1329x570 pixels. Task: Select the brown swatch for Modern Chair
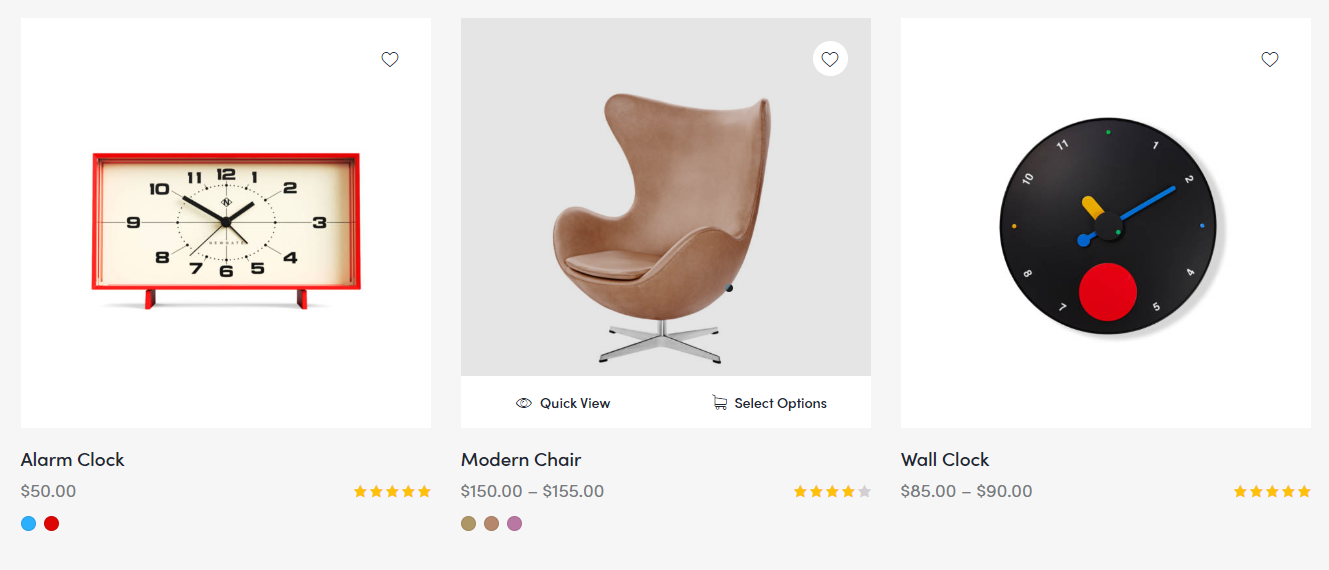(491, 523)
